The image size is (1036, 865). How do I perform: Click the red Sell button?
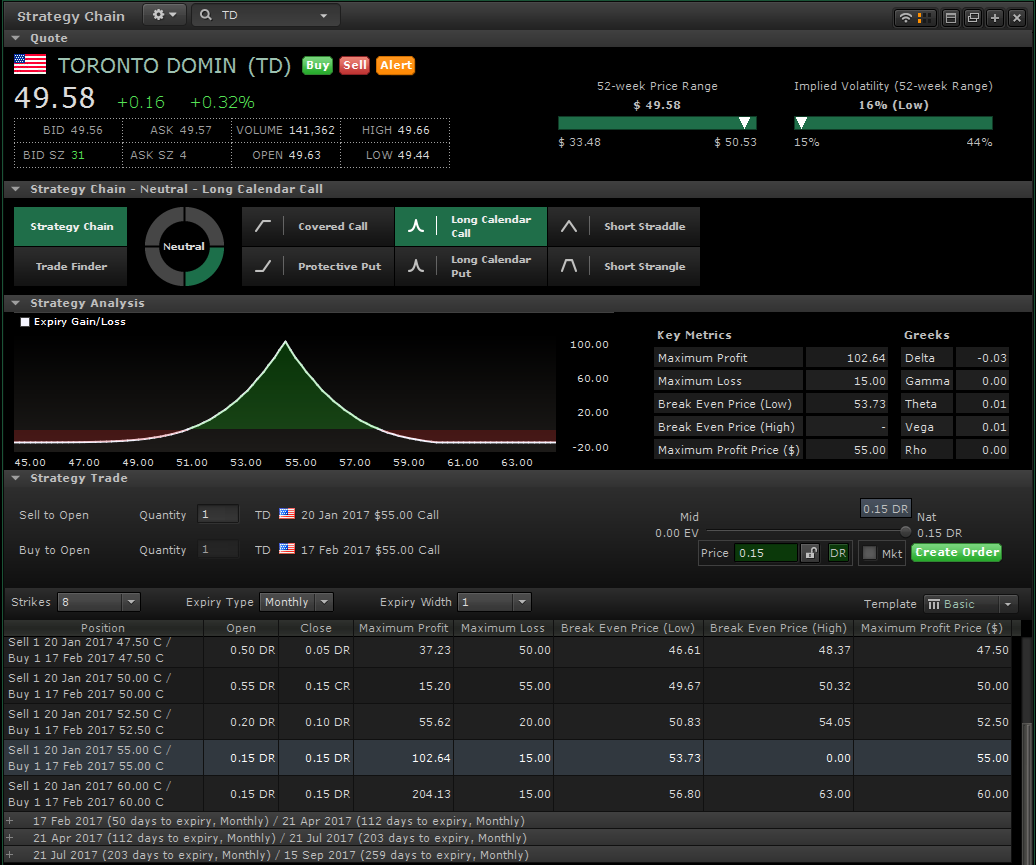point(355,65)
